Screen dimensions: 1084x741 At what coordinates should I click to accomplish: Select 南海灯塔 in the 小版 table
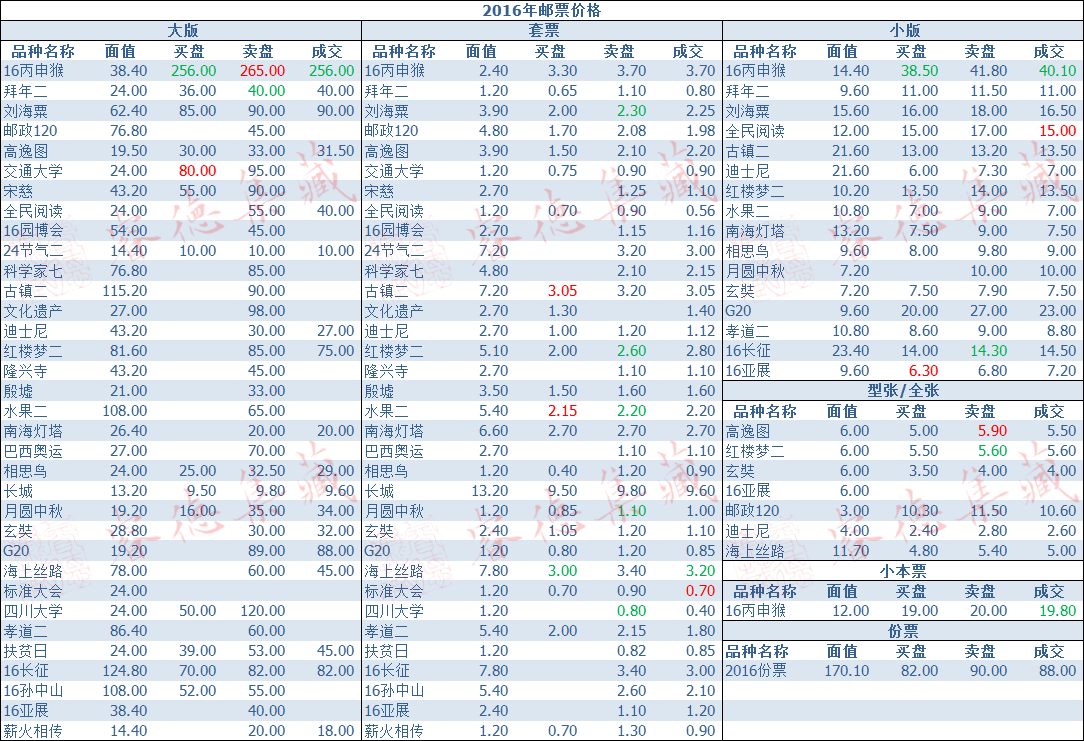755,231
